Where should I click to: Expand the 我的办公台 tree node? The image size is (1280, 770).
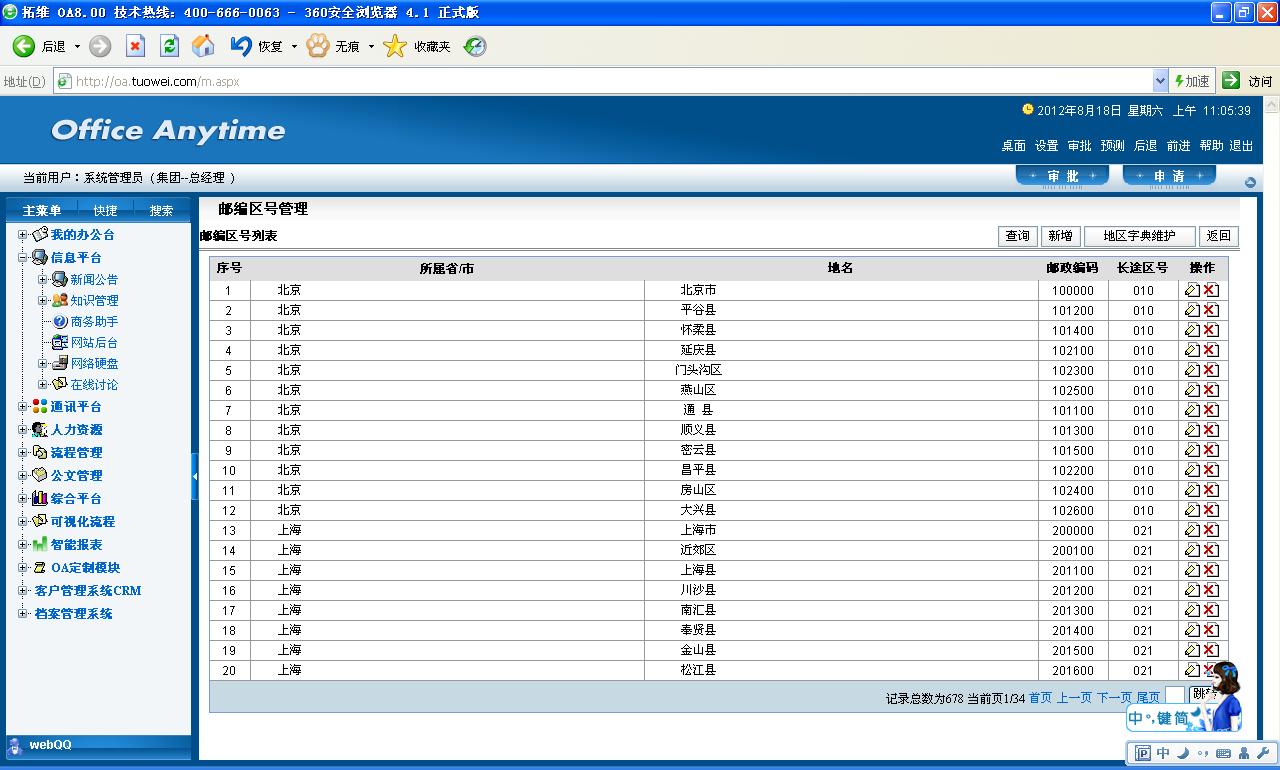(23, 235)
